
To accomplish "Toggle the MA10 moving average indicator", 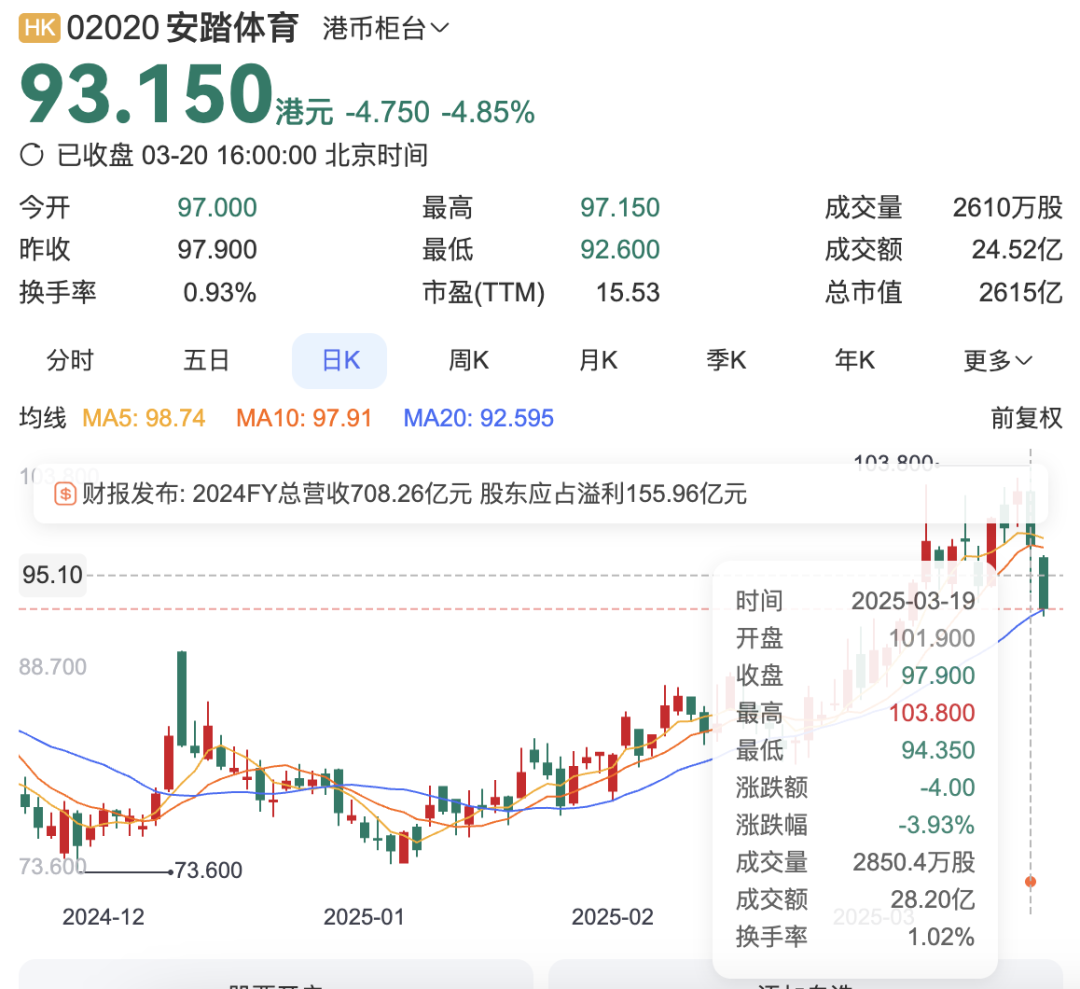I will click(x=303, y=418).
